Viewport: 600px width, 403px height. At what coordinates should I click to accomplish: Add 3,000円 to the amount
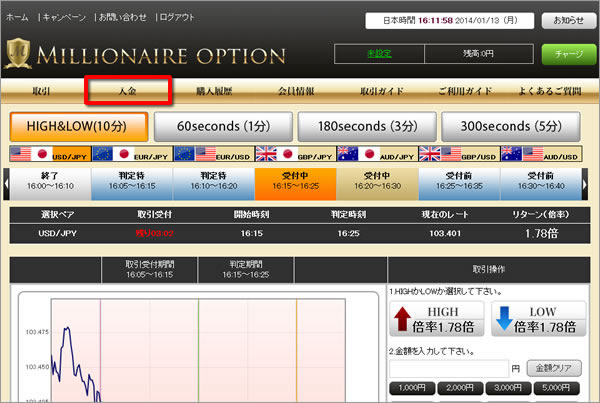[x=509, y=388]
